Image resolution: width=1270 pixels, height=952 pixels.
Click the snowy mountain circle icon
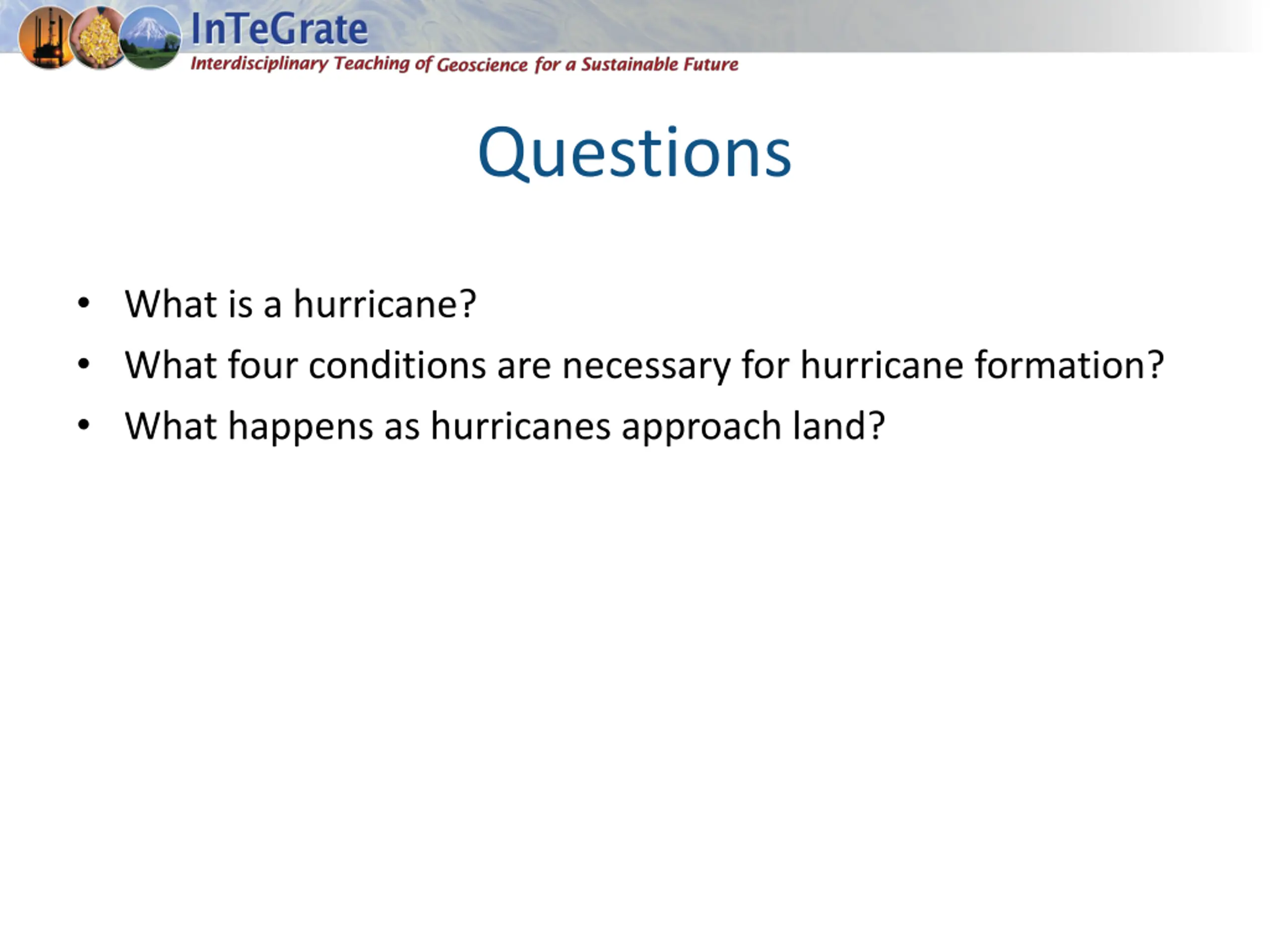(150, 38)
